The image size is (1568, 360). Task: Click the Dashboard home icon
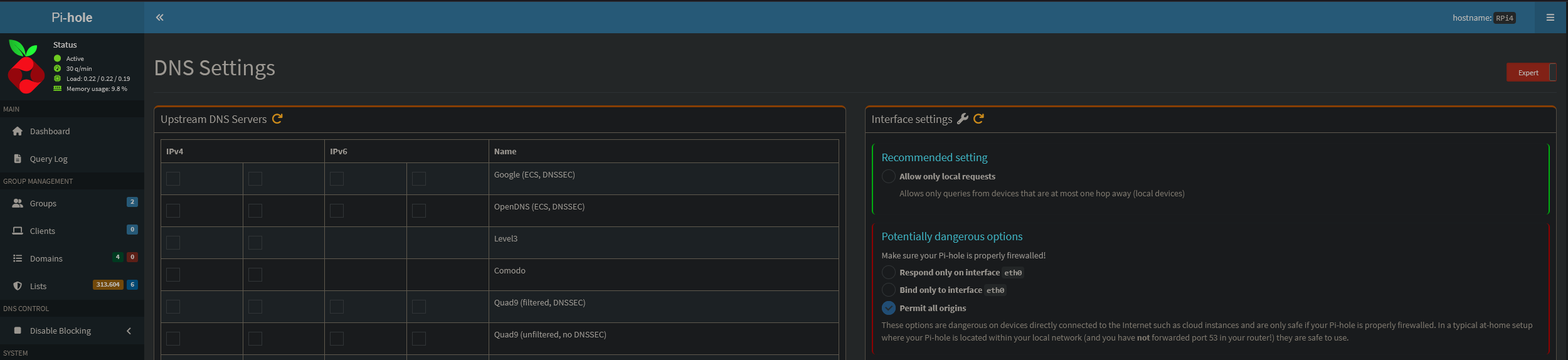pyautogui.click(x=18, y=131)
